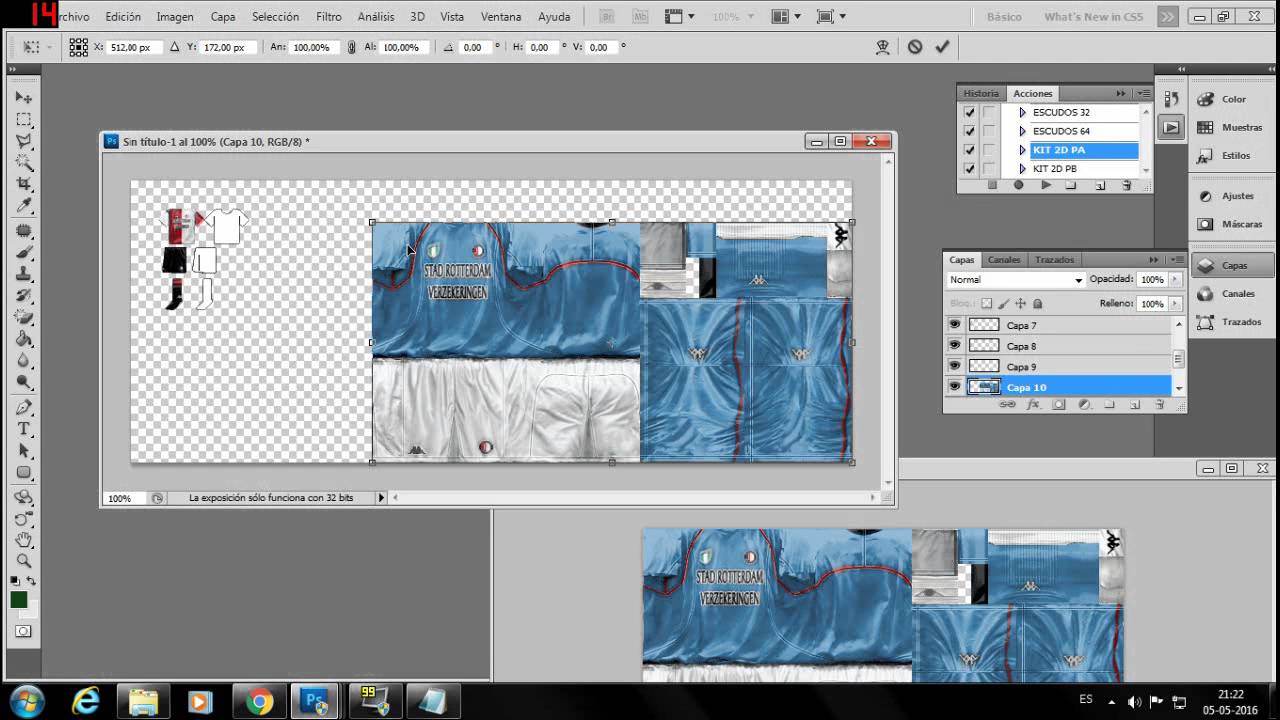Uncheck the KIT 2D PA action checkbox
This screenshot has height=720, width=1280.
(969, 150)
